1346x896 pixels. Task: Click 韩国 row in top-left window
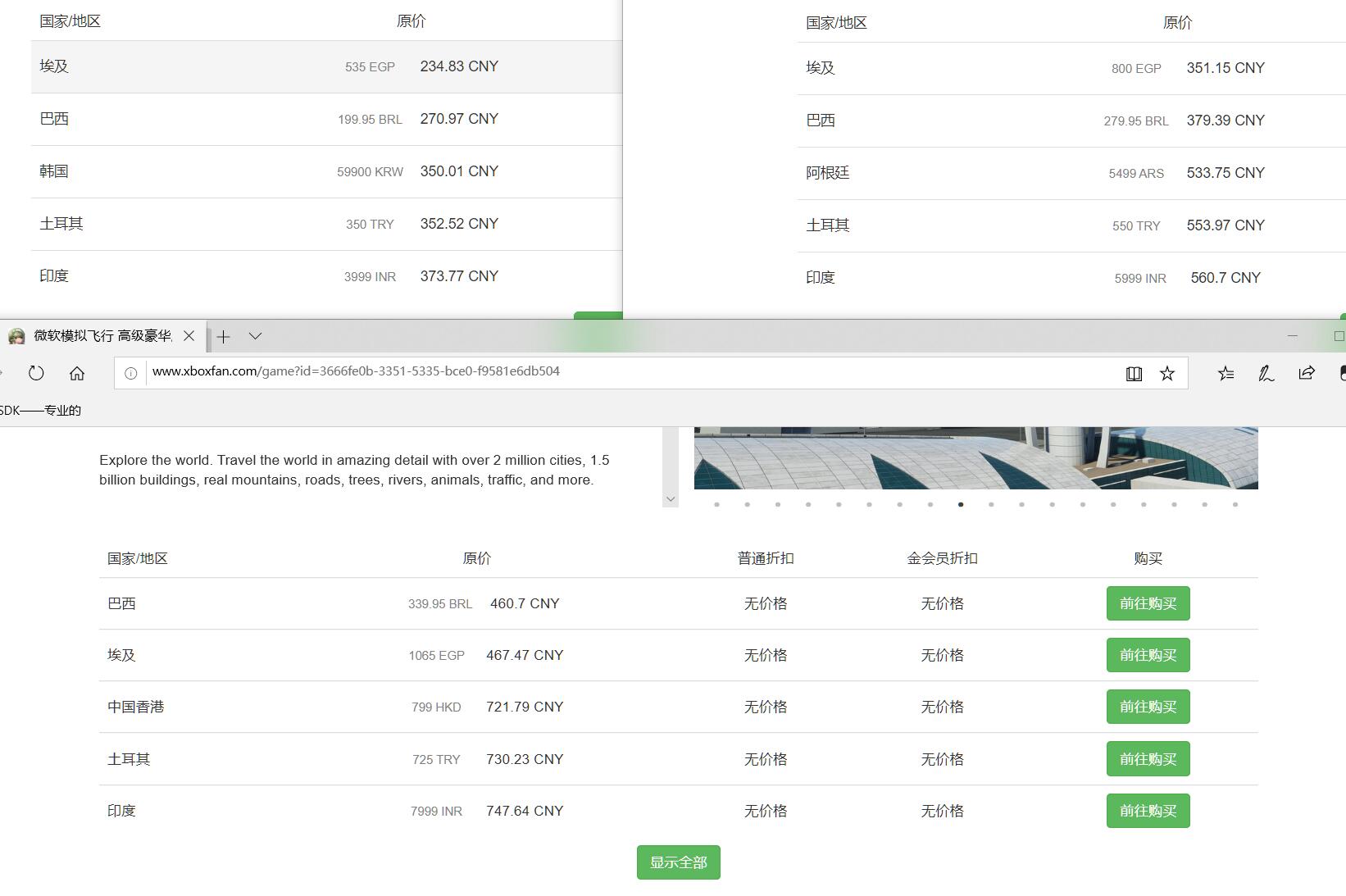pyautogui.click(x=326, y=171)
